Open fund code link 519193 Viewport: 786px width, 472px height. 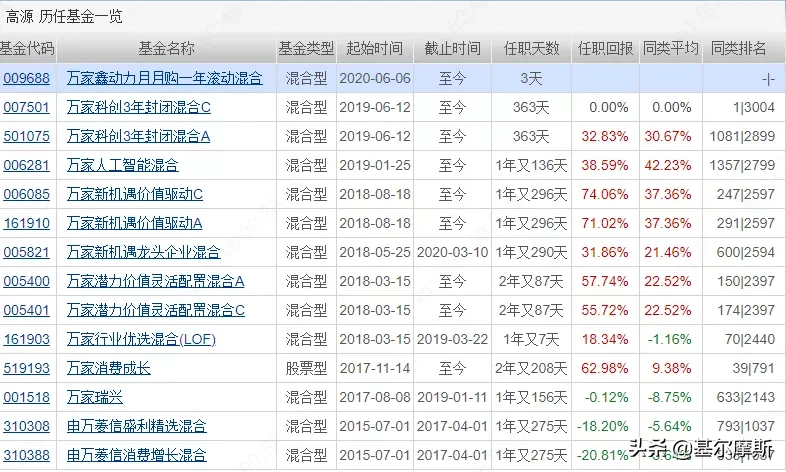[27, 368]
